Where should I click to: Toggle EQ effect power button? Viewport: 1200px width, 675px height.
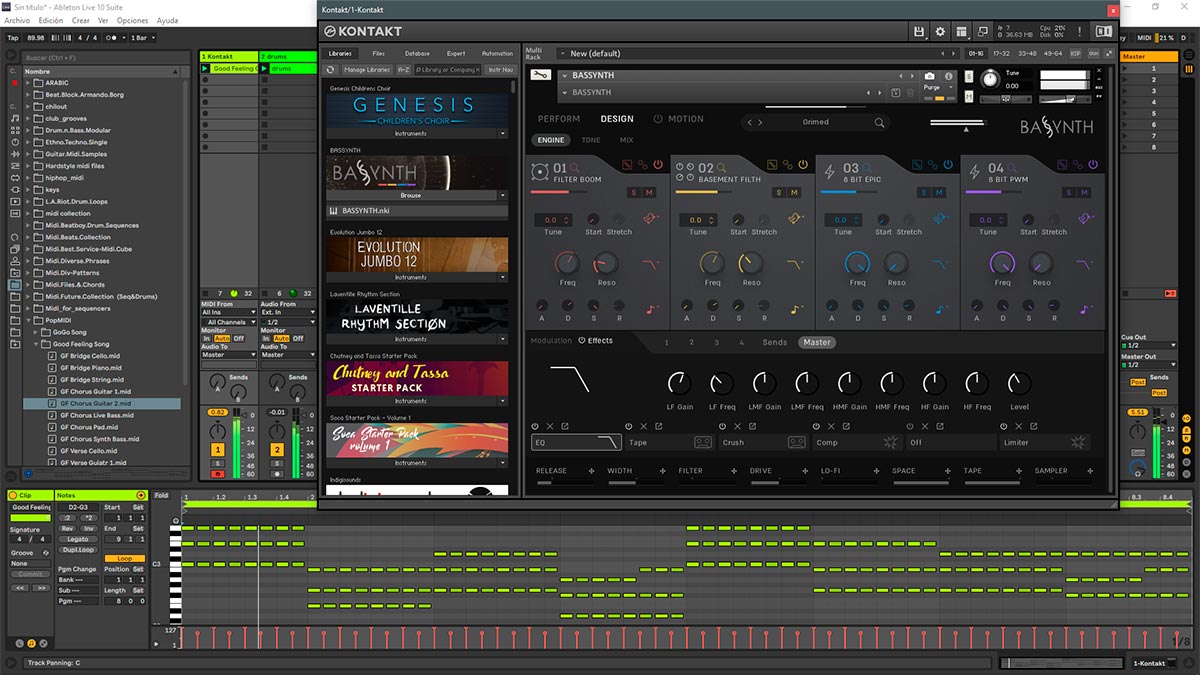tap(536, 427)
